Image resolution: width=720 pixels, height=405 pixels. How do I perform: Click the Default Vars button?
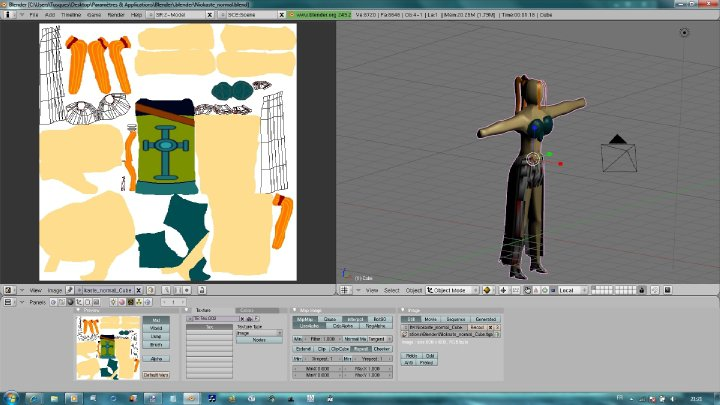[156, 375]
